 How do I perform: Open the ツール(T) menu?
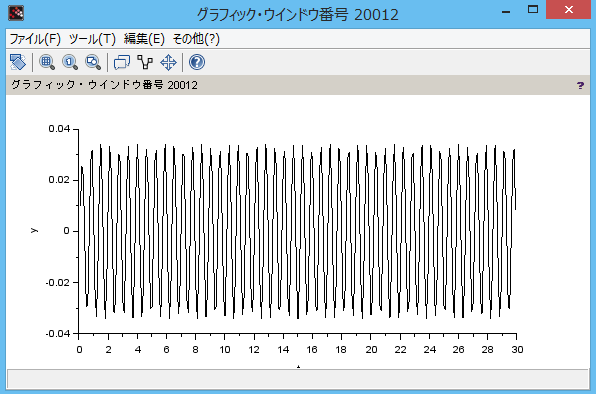tap(92, 39)
